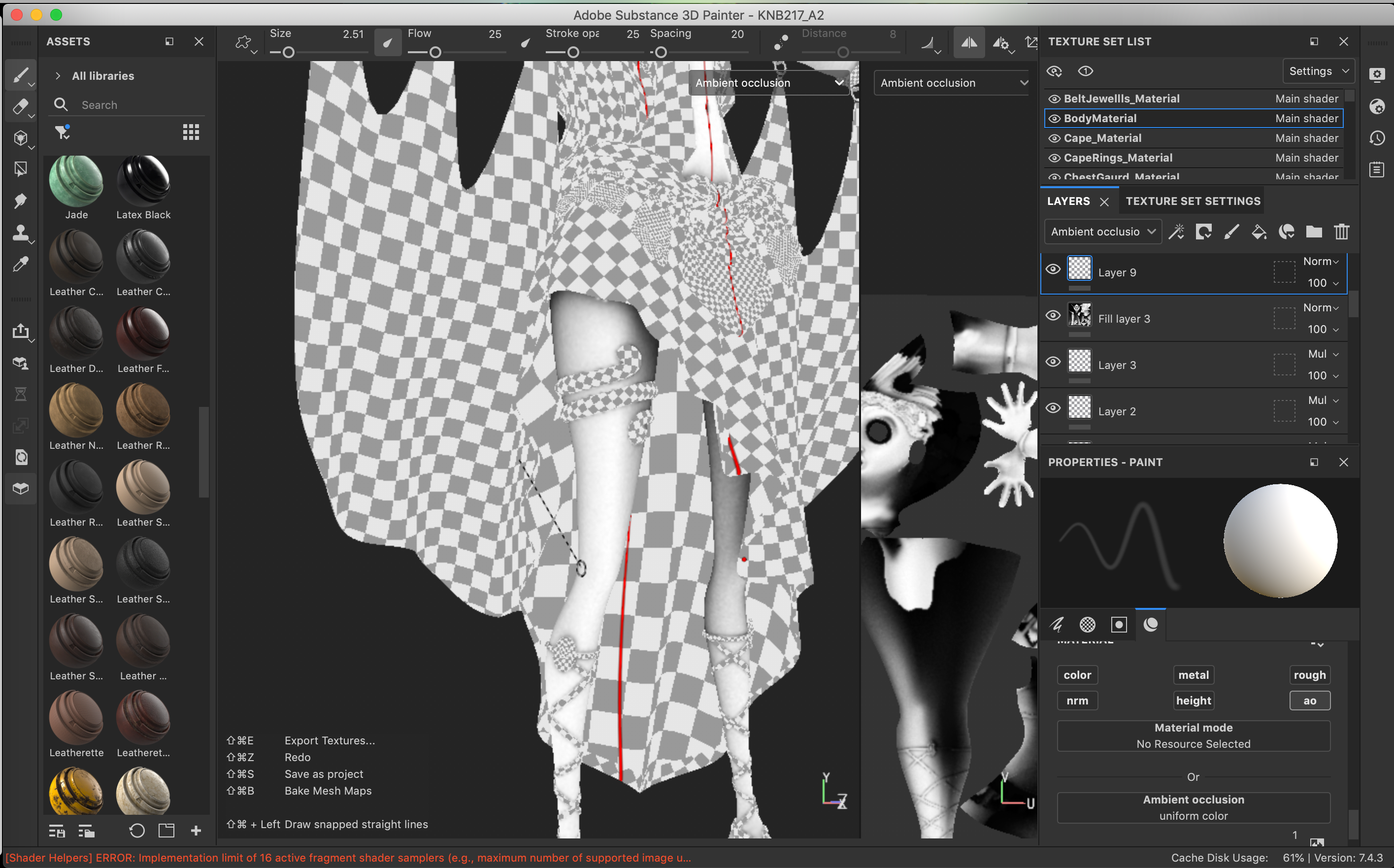Image resolution: width=1394 pixels, height=868 pixels.
Task: Adjust the brush Flow slider
Action: click(435, 53)
